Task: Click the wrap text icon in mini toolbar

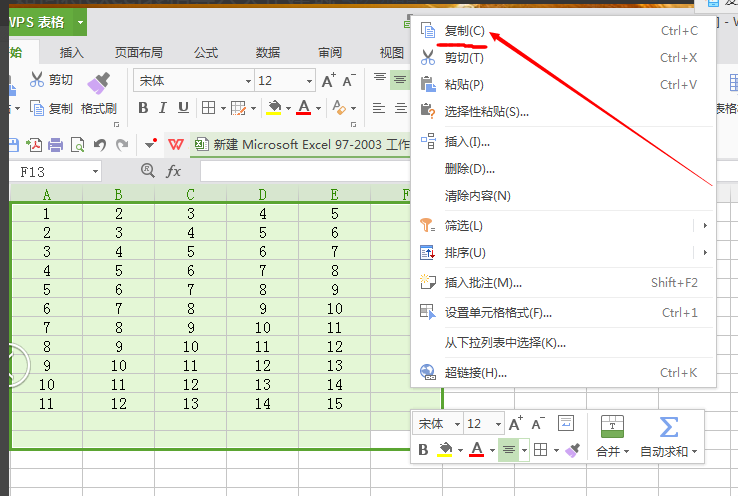Action: pyautogui.click(x=566, y=423)
